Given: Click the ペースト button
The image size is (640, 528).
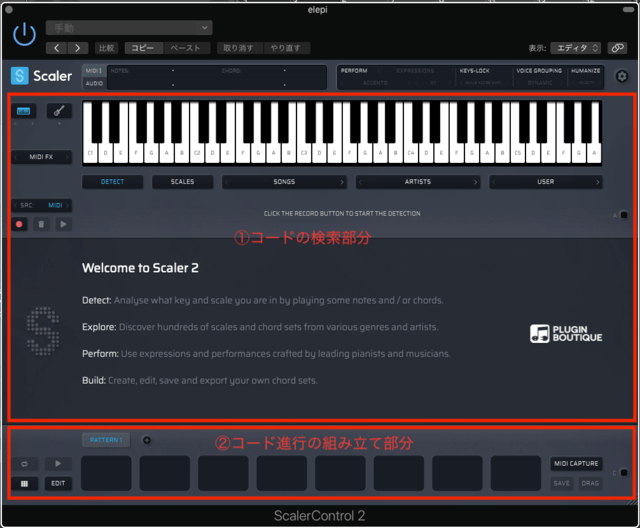Looking at the screenshot, I should click(x=187, y=48).
